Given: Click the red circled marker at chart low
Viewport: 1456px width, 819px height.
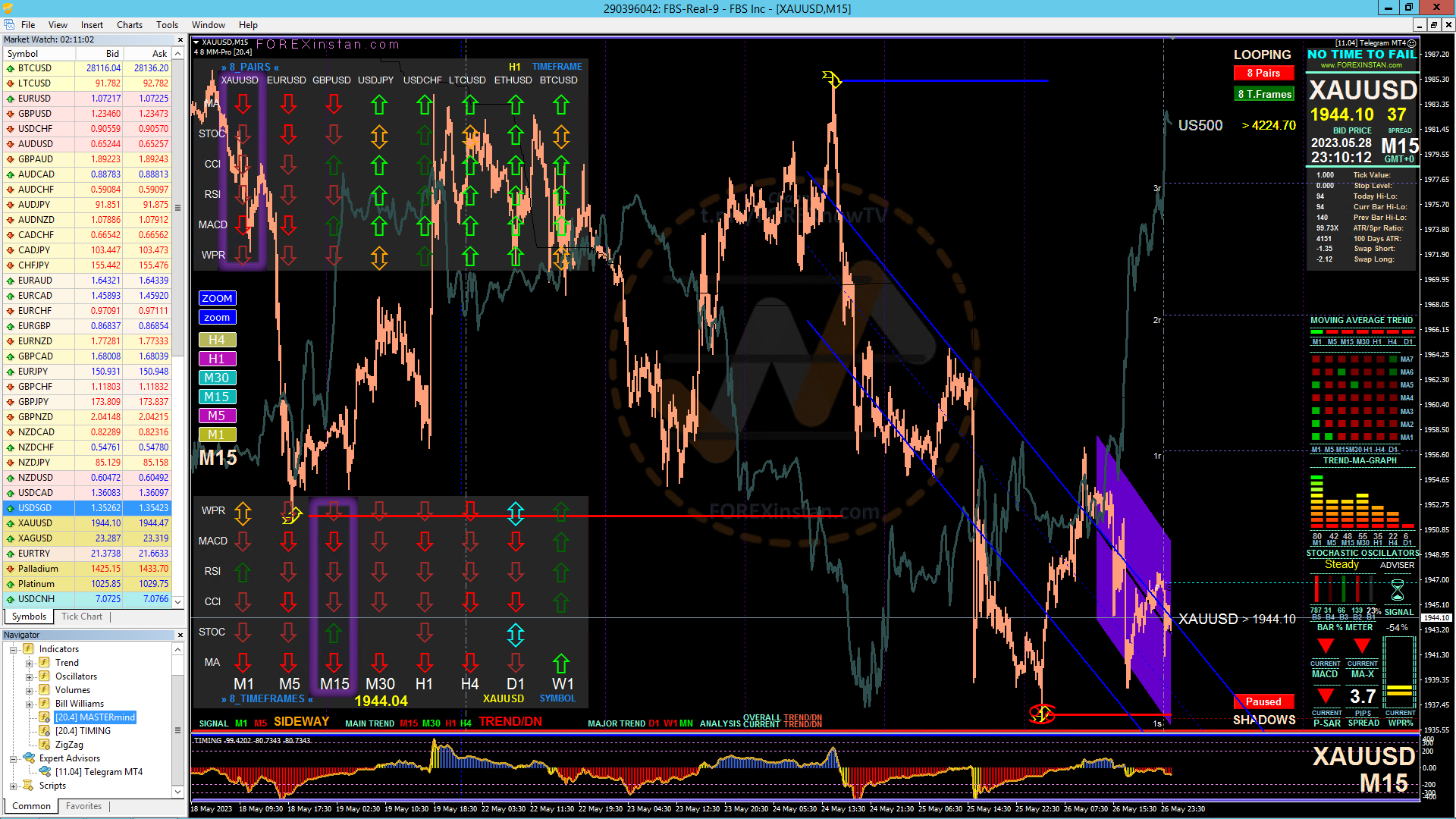Looking at the screenshot, I should [1042, 714].
